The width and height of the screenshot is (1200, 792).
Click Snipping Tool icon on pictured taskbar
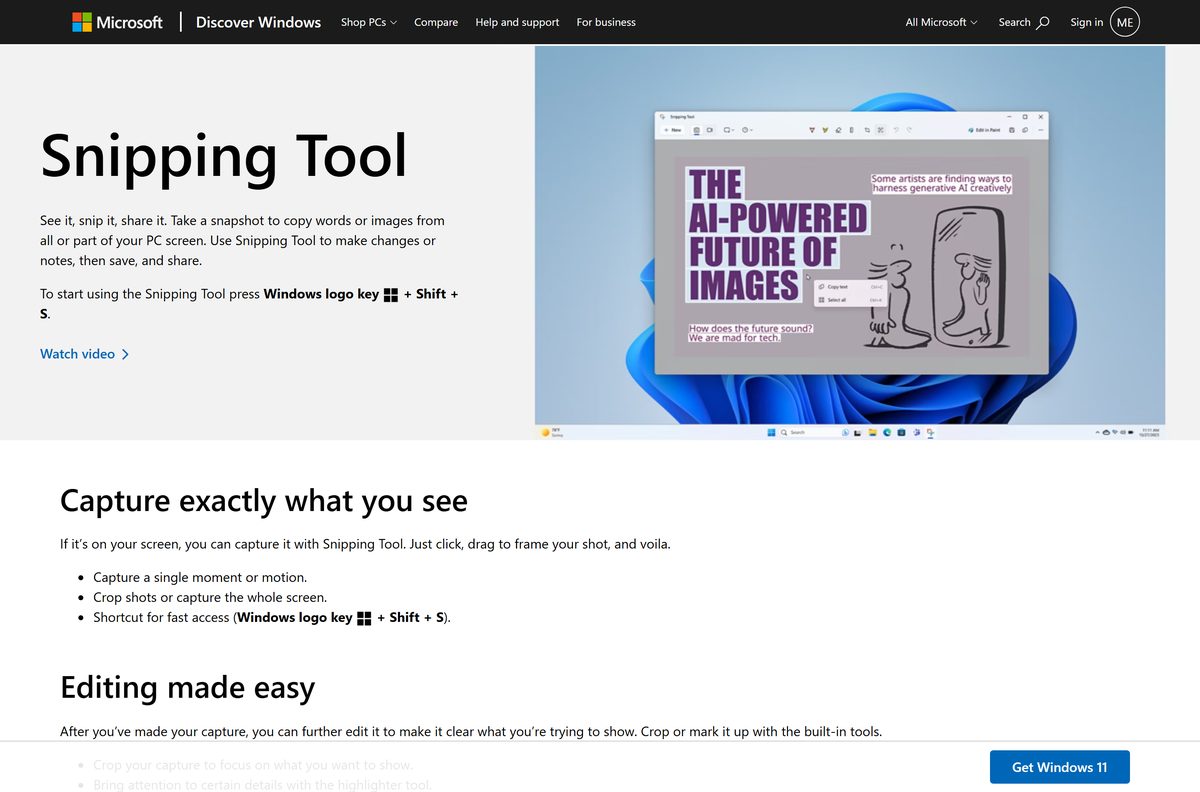[x=930, y=432]
